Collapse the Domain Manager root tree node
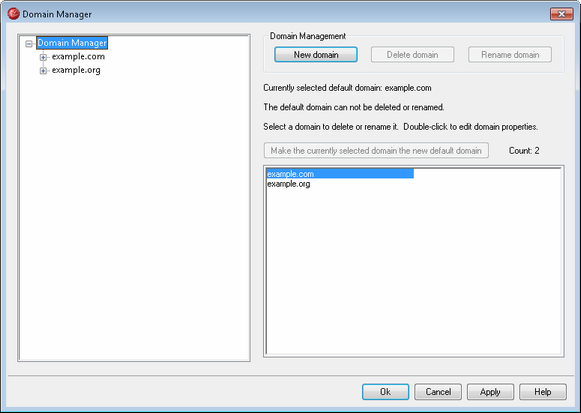This screenshot has width=581, height=413. click(x=29, y=44)
